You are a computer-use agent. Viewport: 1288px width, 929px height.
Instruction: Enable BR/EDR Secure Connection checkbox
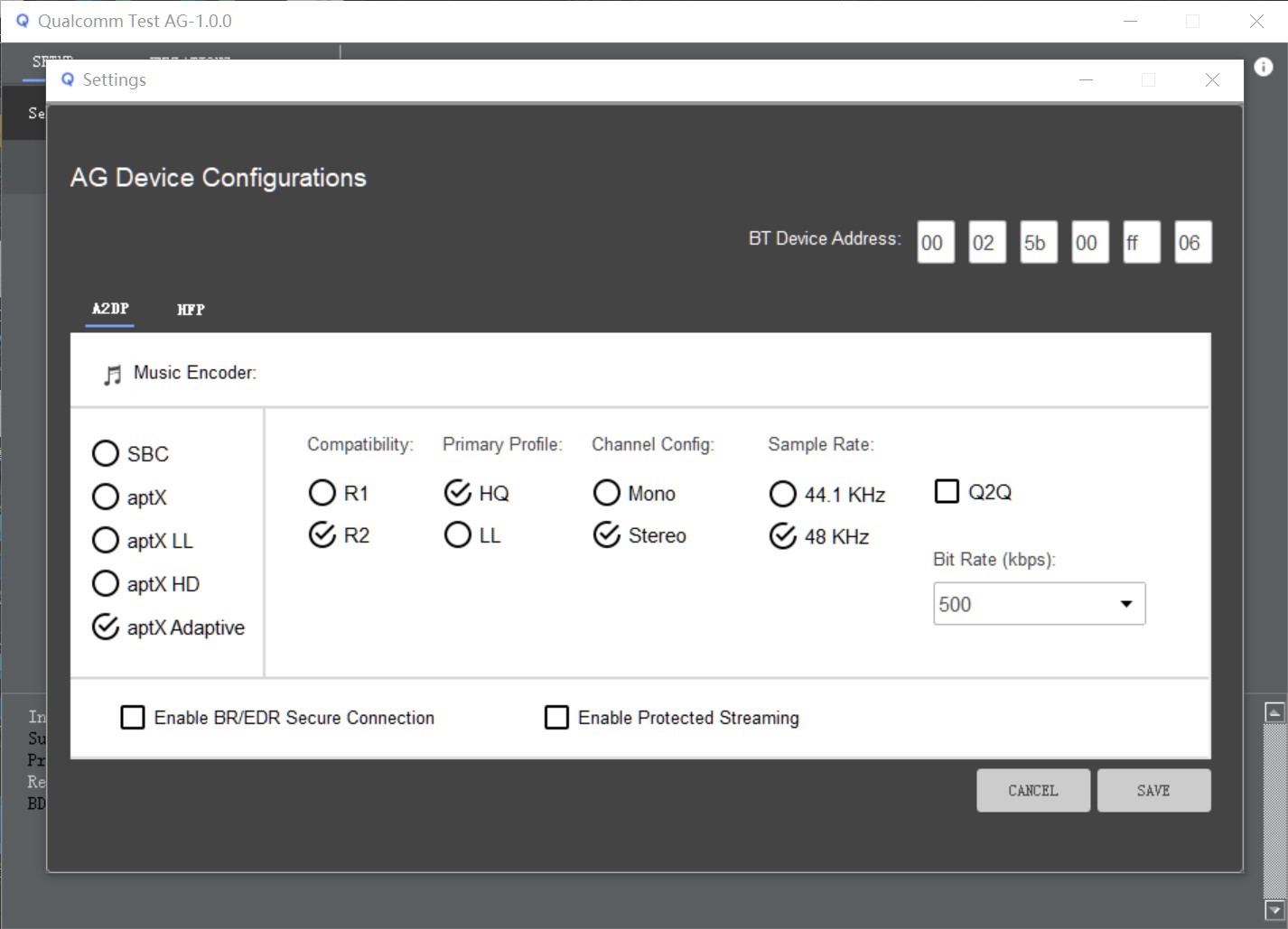point(133,718)
